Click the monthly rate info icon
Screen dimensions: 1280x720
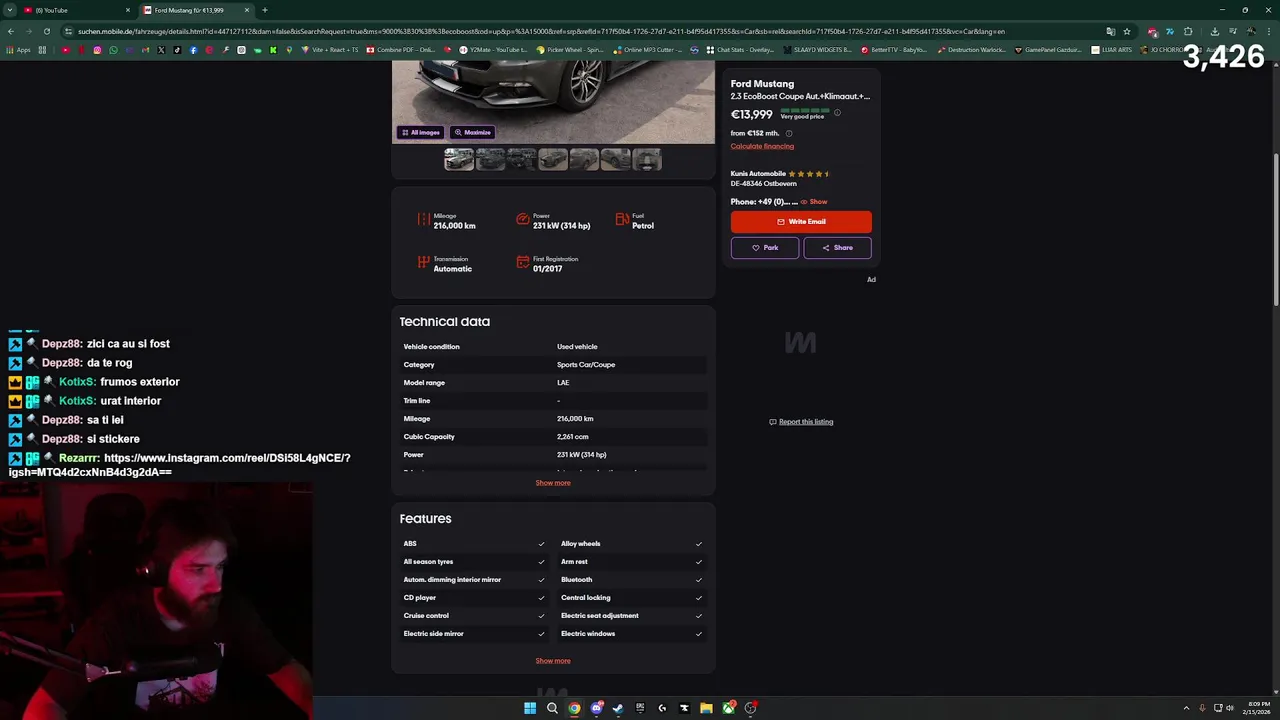(788, 133)
